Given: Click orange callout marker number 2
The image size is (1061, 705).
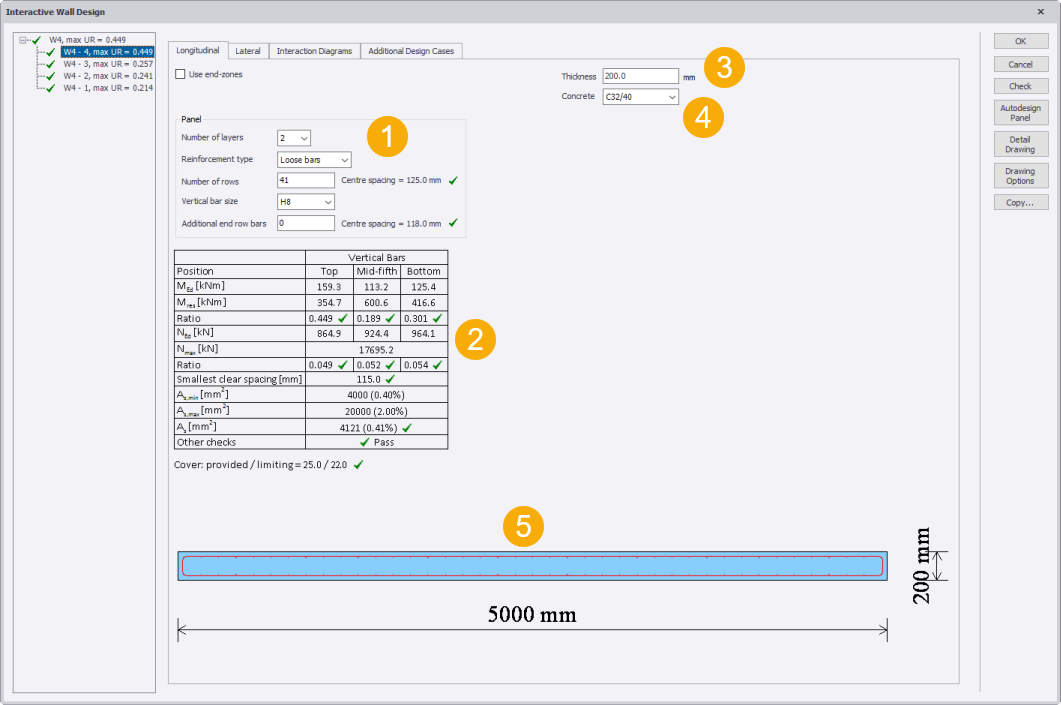Looking at the screenshot, I should click(475, 340).
